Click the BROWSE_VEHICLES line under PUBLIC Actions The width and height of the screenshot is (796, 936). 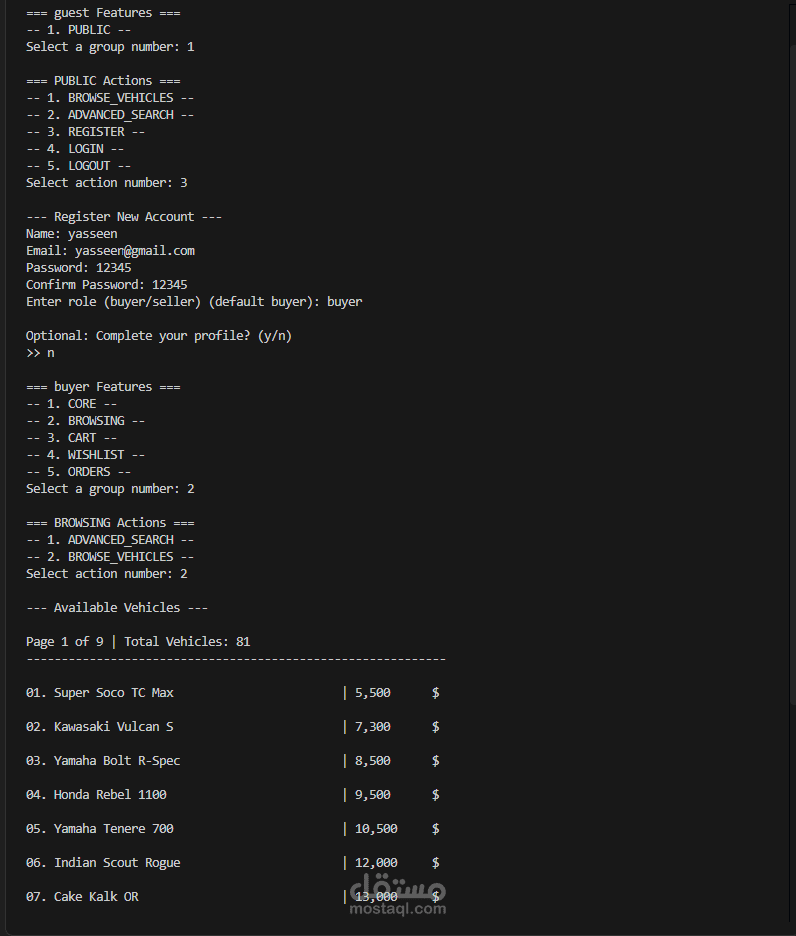110,98
